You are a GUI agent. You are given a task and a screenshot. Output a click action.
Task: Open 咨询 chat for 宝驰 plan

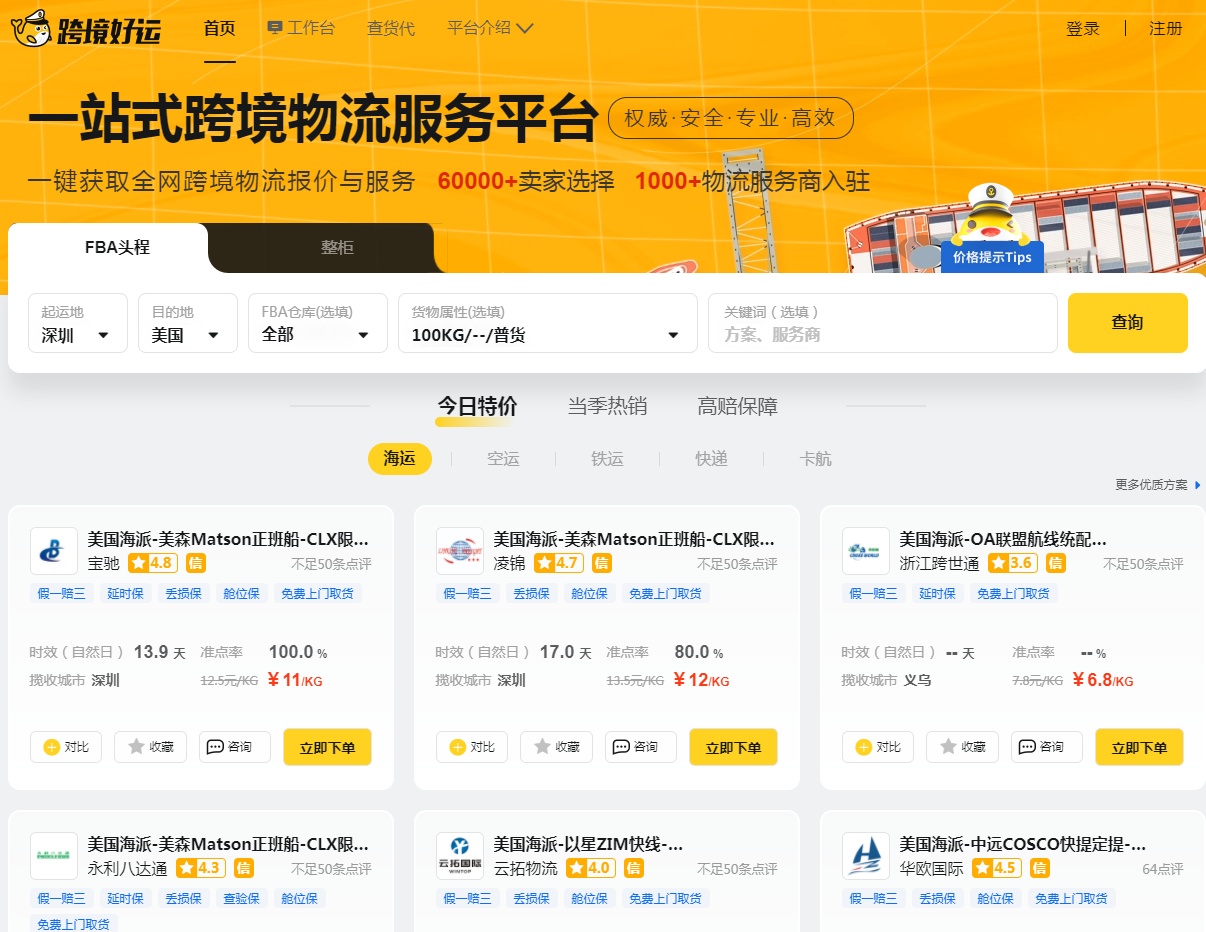235,747
